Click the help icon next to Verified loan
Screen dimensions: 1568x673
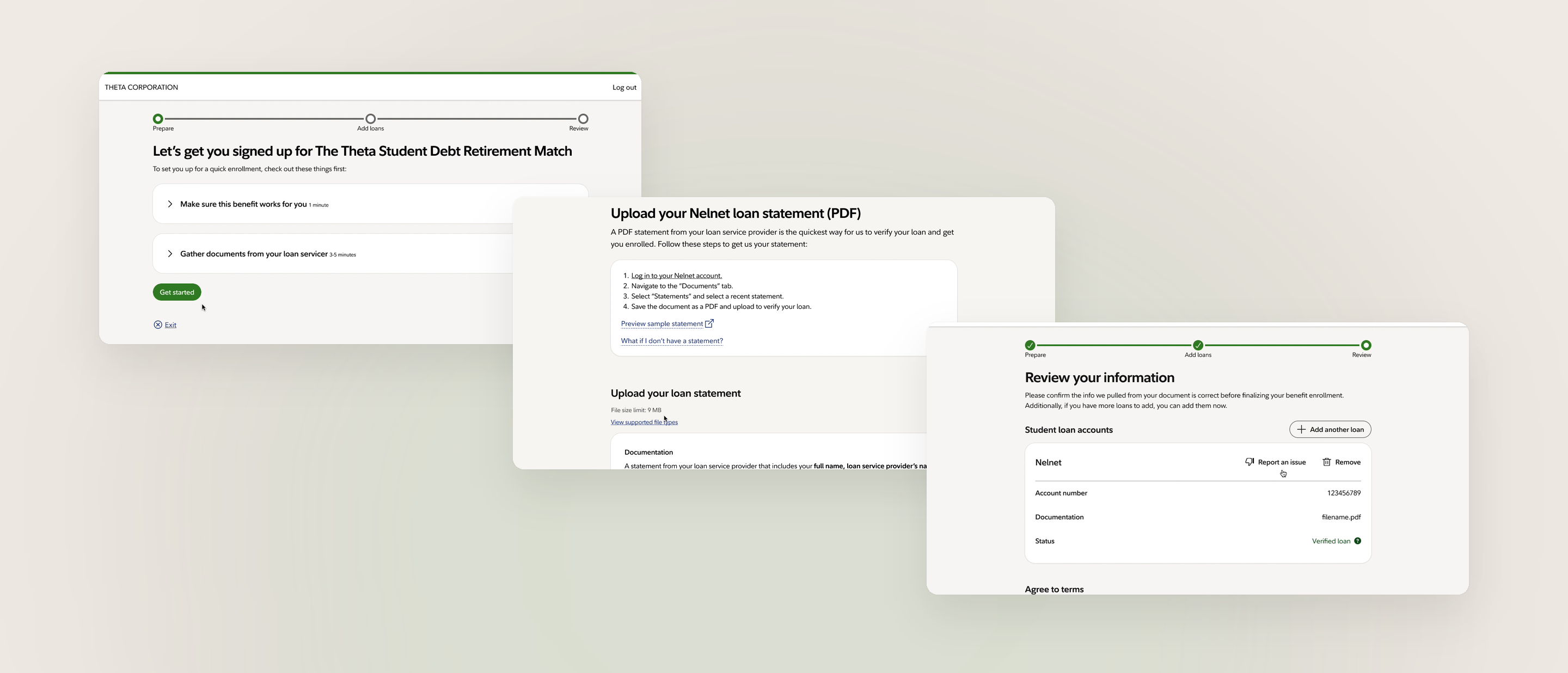click(1357, 541)
